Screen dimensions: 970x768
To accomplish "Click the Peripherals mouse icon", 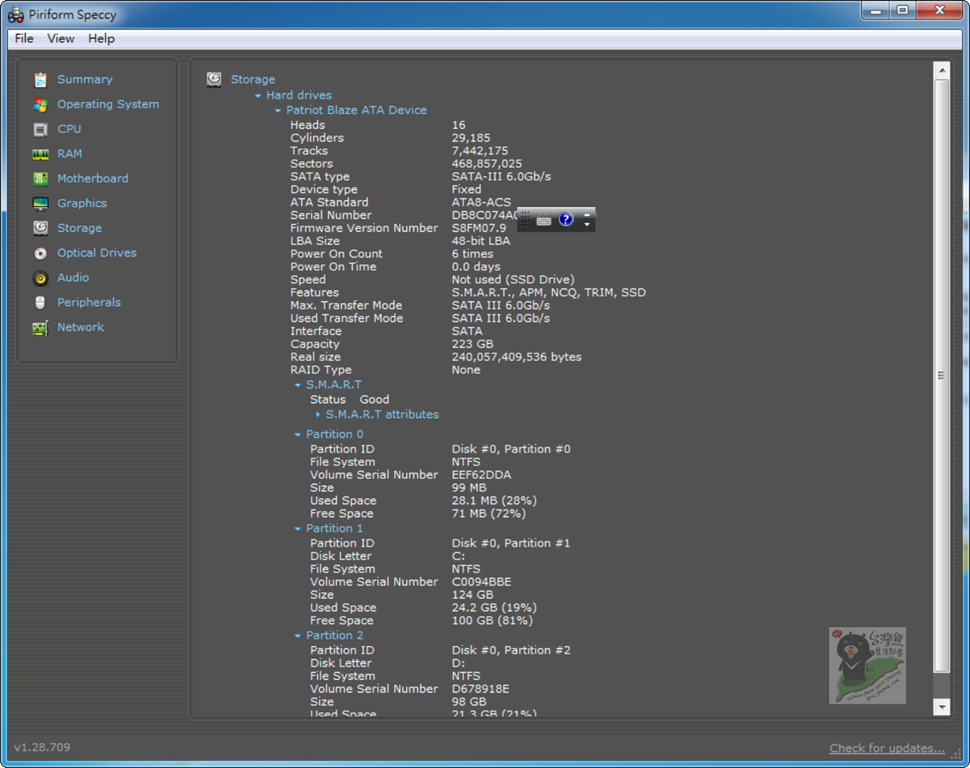I will [40, 303].
